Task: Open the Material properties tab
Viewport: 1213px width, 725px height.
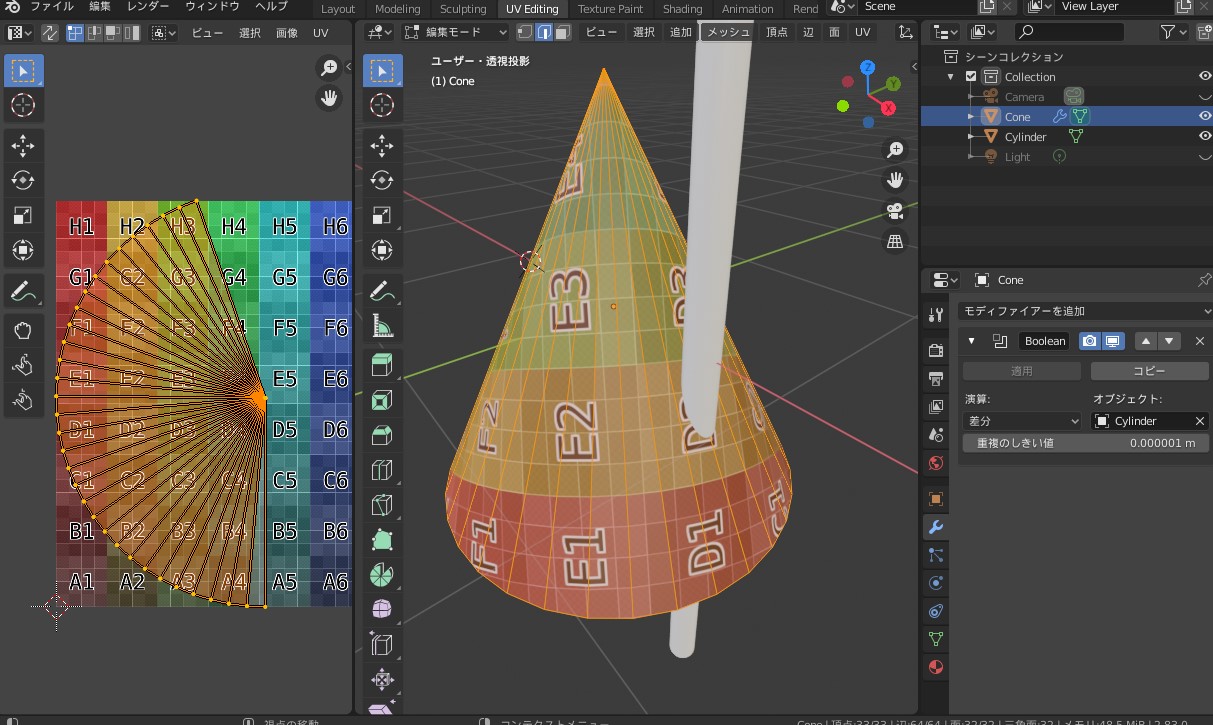Action: click(x=936, y=667)
